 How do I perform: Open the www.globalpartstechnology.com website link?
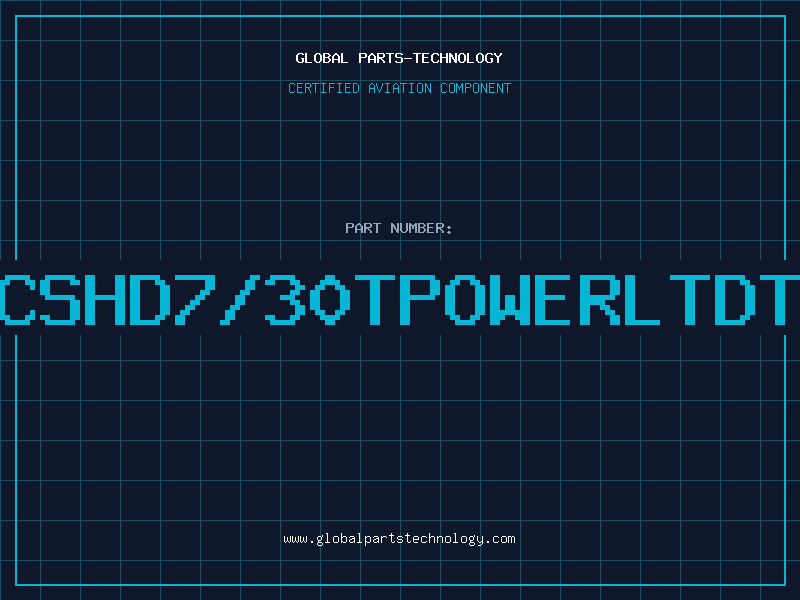click(x=399, y=539)
